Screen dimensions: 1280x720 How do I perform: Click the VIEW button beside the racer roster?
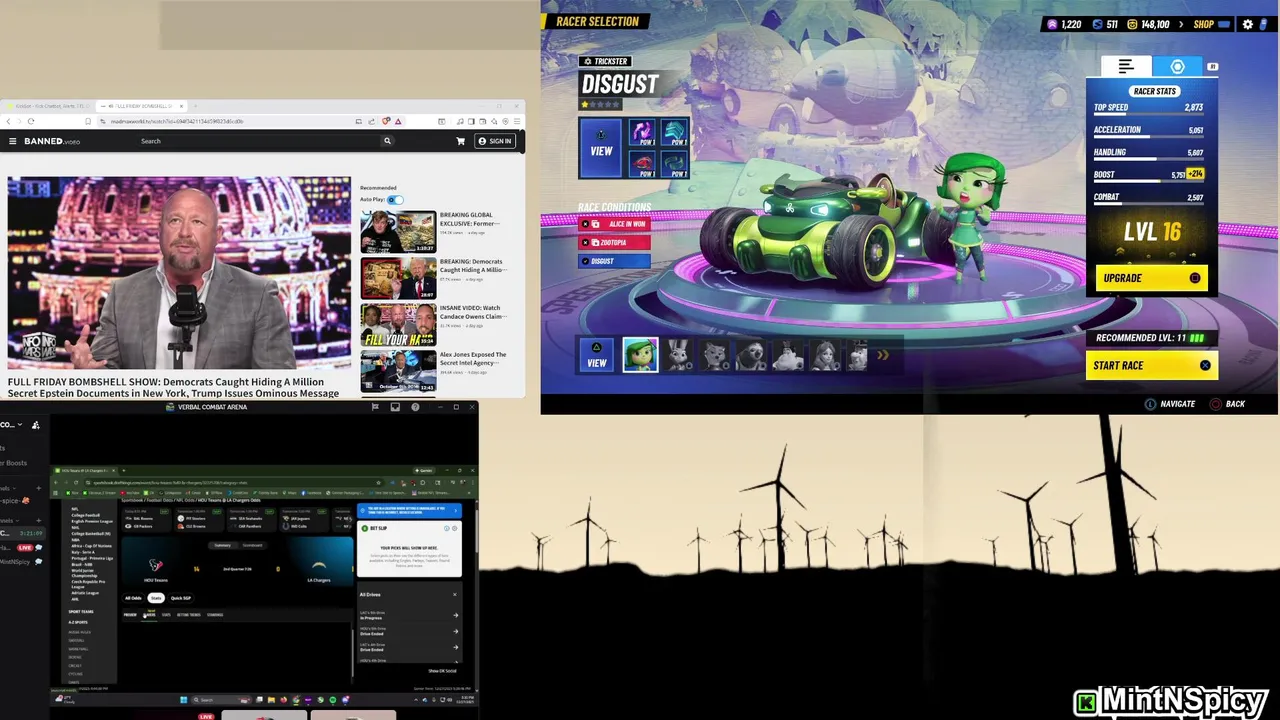tap(597, 355)
